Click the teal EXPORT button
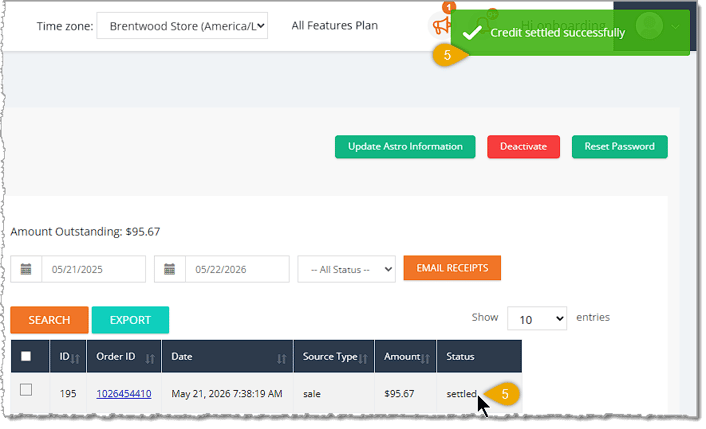This screenshot has width=706, height=429. click(x=130, y=320)
